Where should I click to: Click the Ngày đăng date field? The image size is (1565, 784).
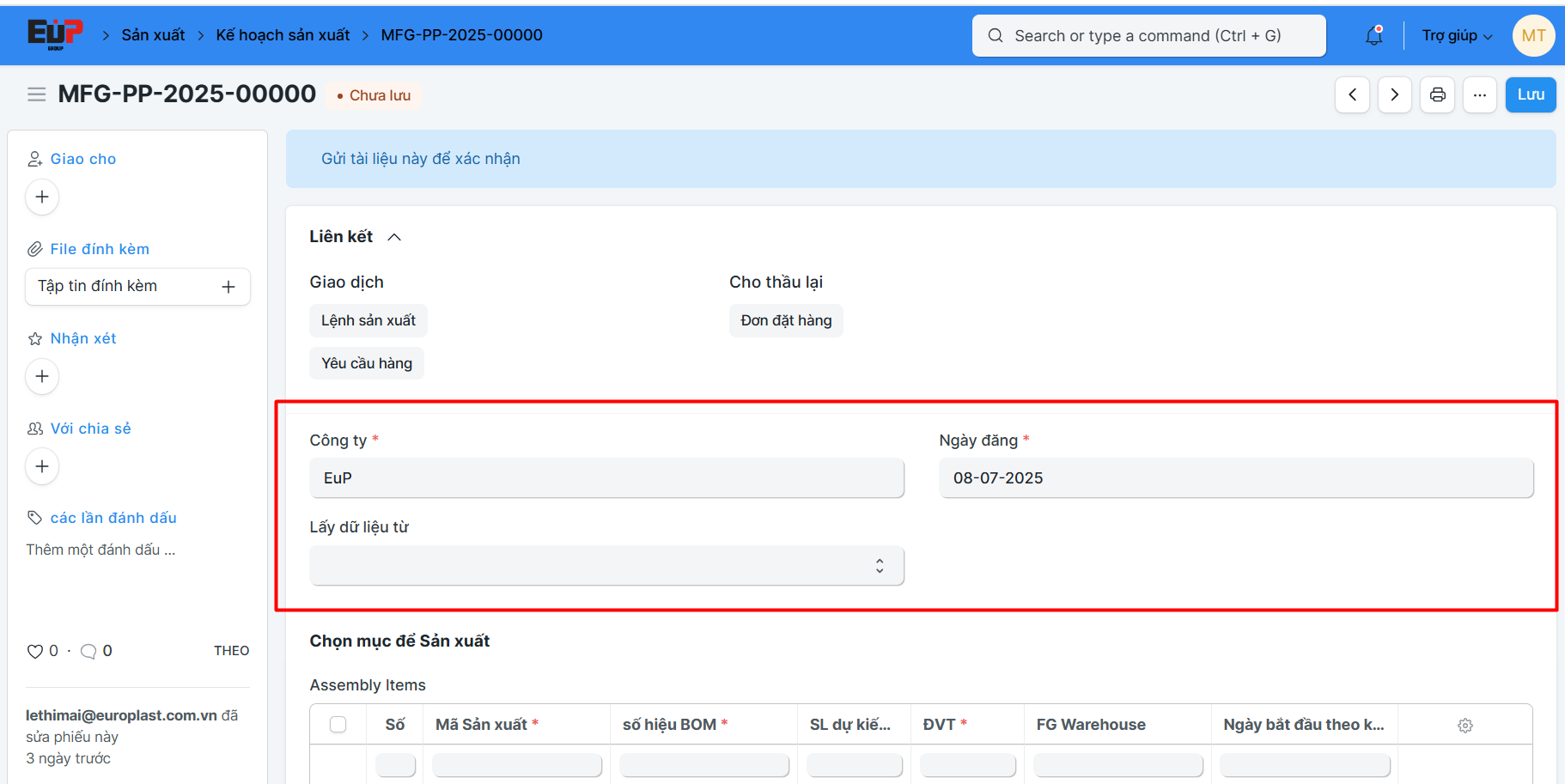[1235, 478]
